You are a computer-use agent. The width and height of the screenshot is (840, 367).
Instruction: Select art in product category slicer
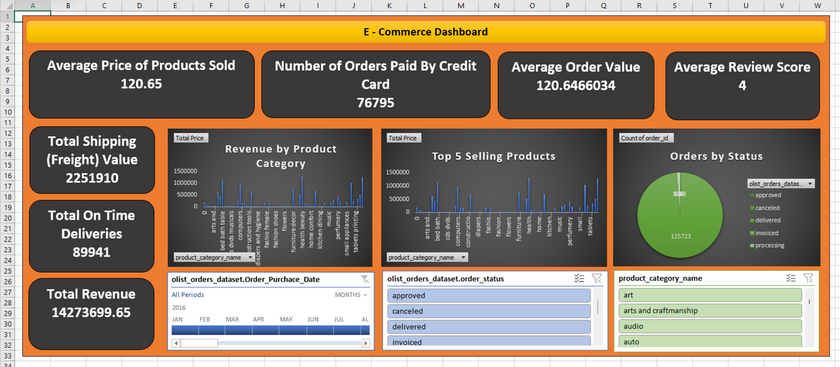[710, 295]
